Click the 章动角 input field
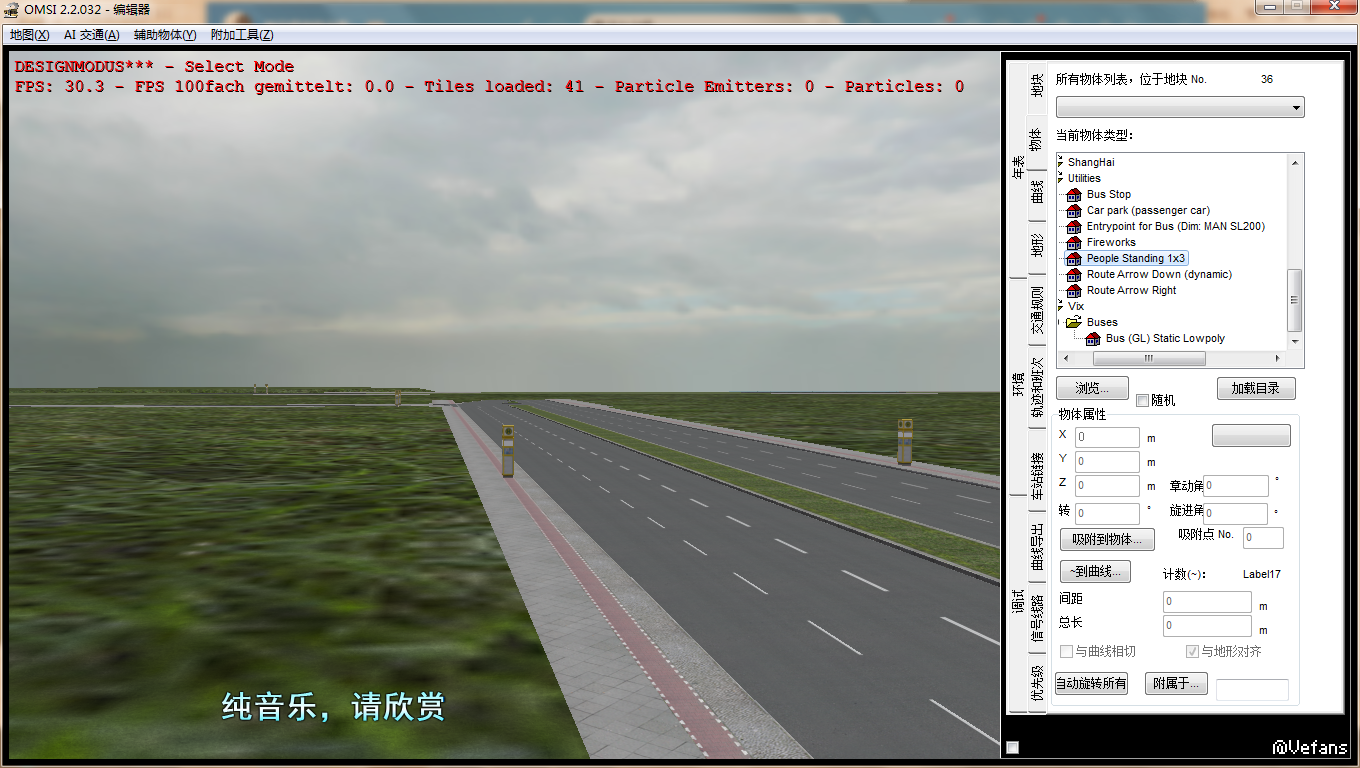 [1235, 486]
